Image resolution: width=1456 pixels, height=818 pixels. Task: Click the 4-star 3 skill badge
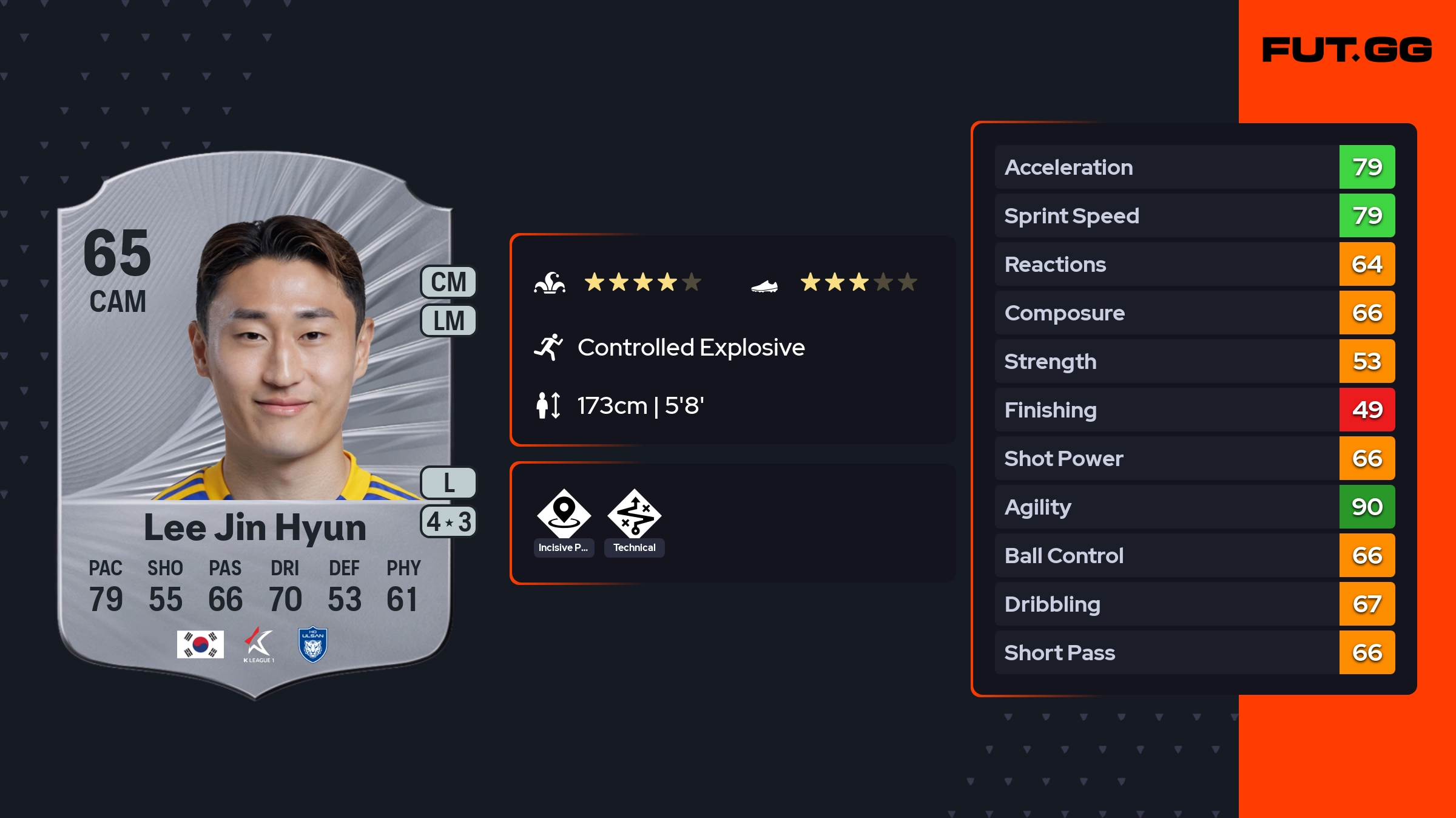tap(448, 522)
